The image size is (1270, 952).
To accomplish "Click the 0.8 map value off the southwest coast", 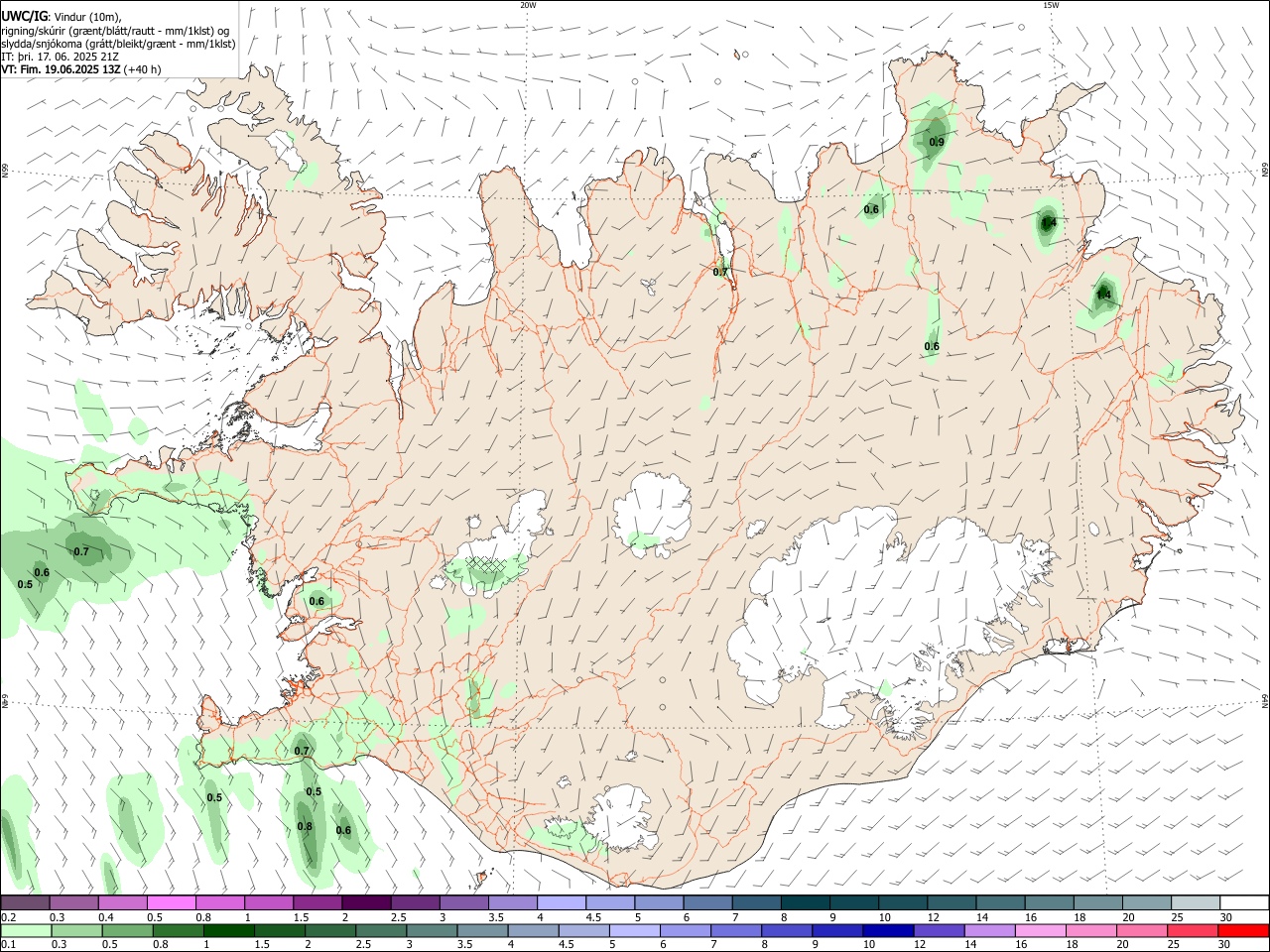I will pyautogui.click(x=305, y=827).
